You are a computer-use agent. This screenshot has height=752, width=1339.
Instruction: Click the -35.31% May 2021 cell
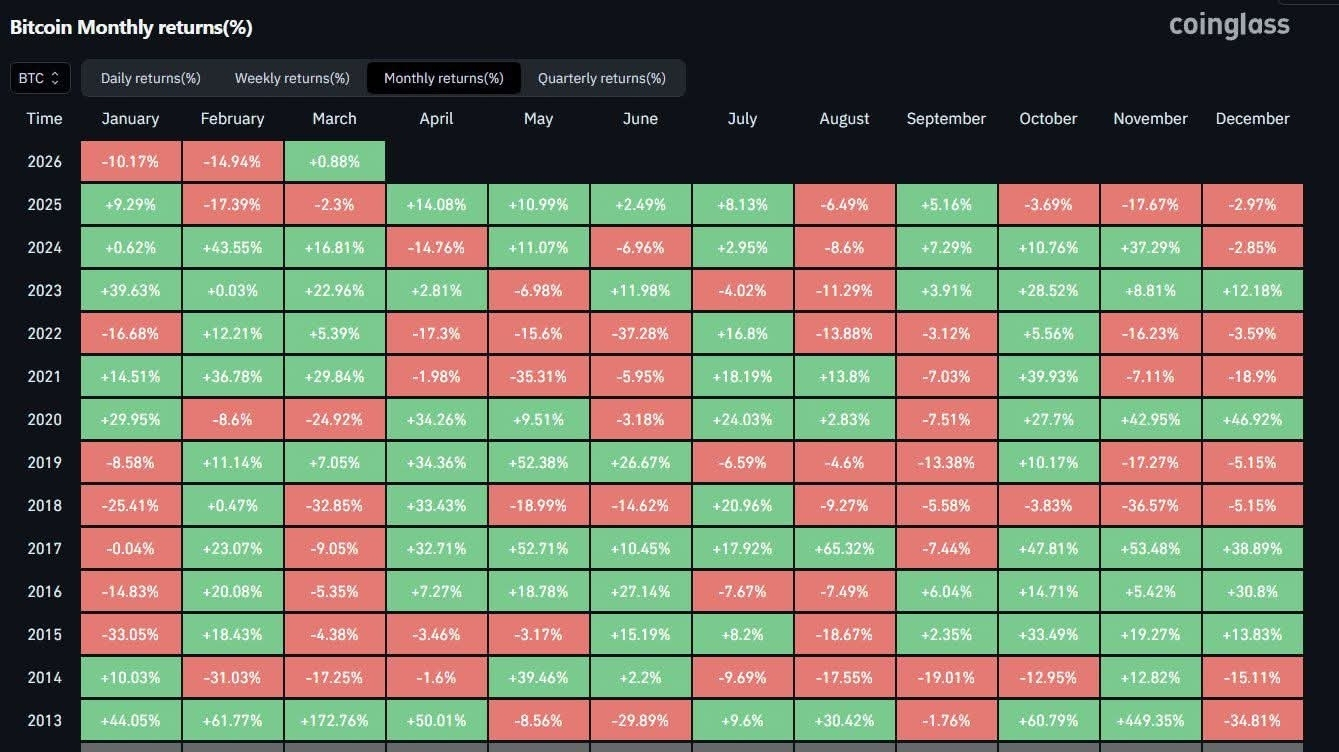(x=538, y=376)
